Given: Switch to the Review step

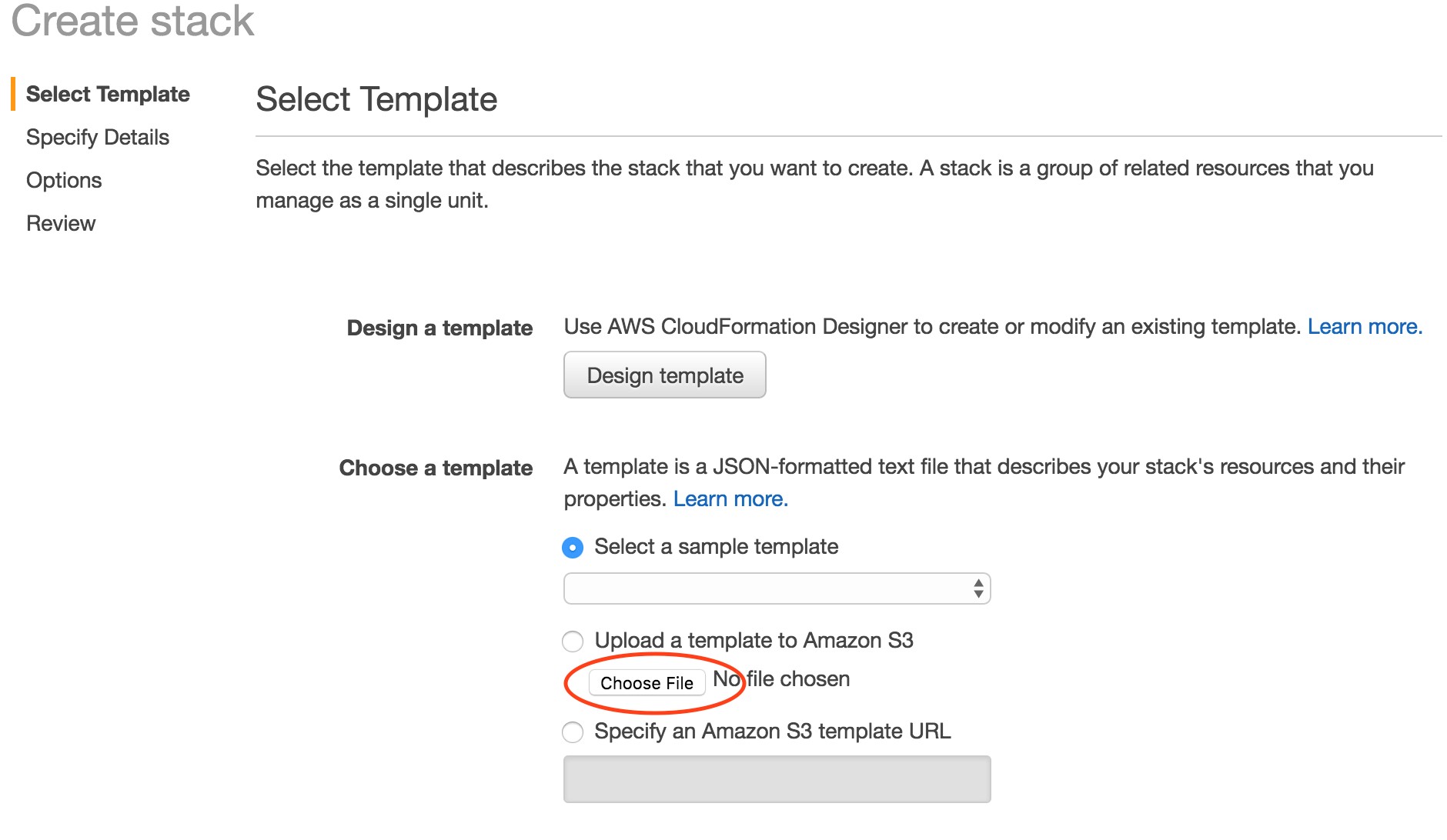Looking at the screenshot, I should tap(61, 224).
